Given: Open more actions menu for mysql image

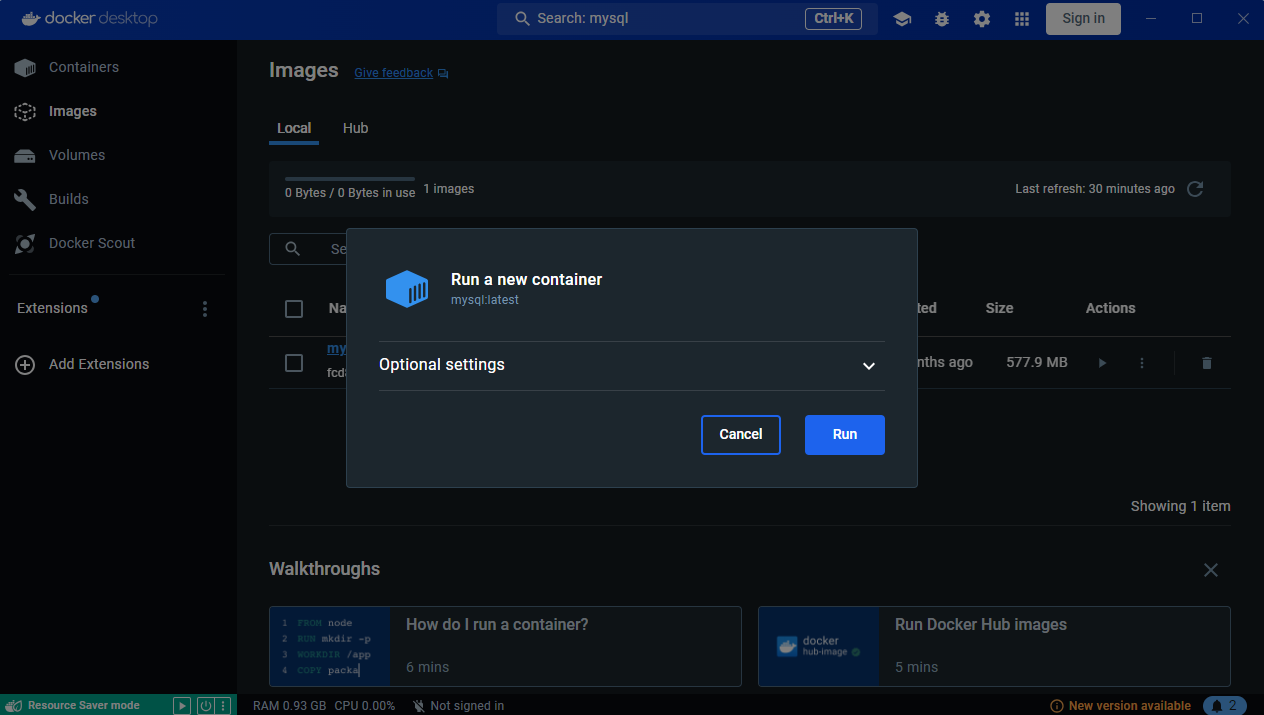Looking at the screenshot, I should 1142,363.
